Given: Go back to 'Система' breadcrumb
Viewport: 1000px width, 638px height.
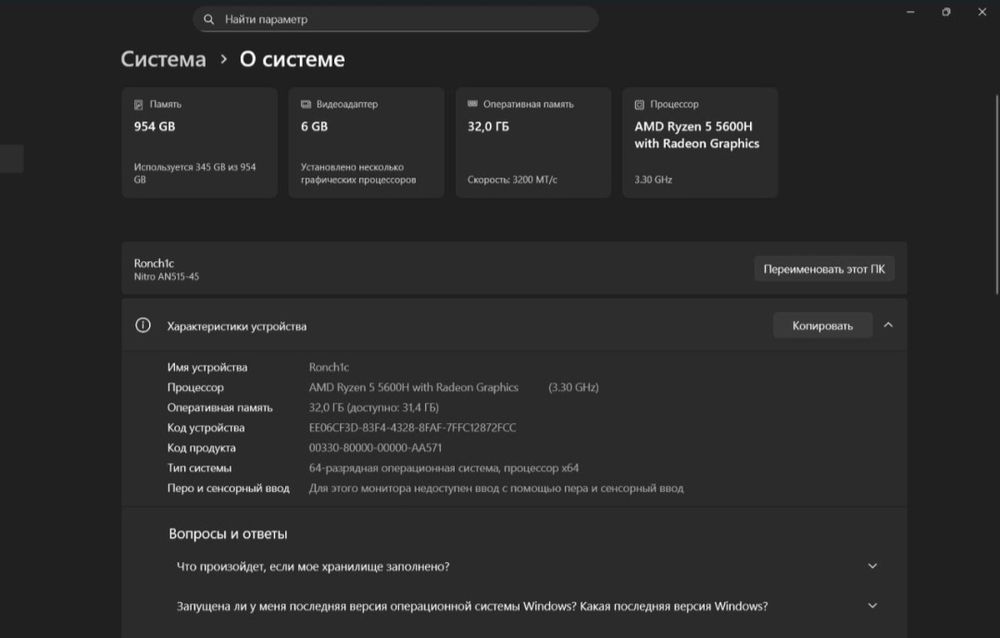Looking at the screenshot, I should [163, 59].
